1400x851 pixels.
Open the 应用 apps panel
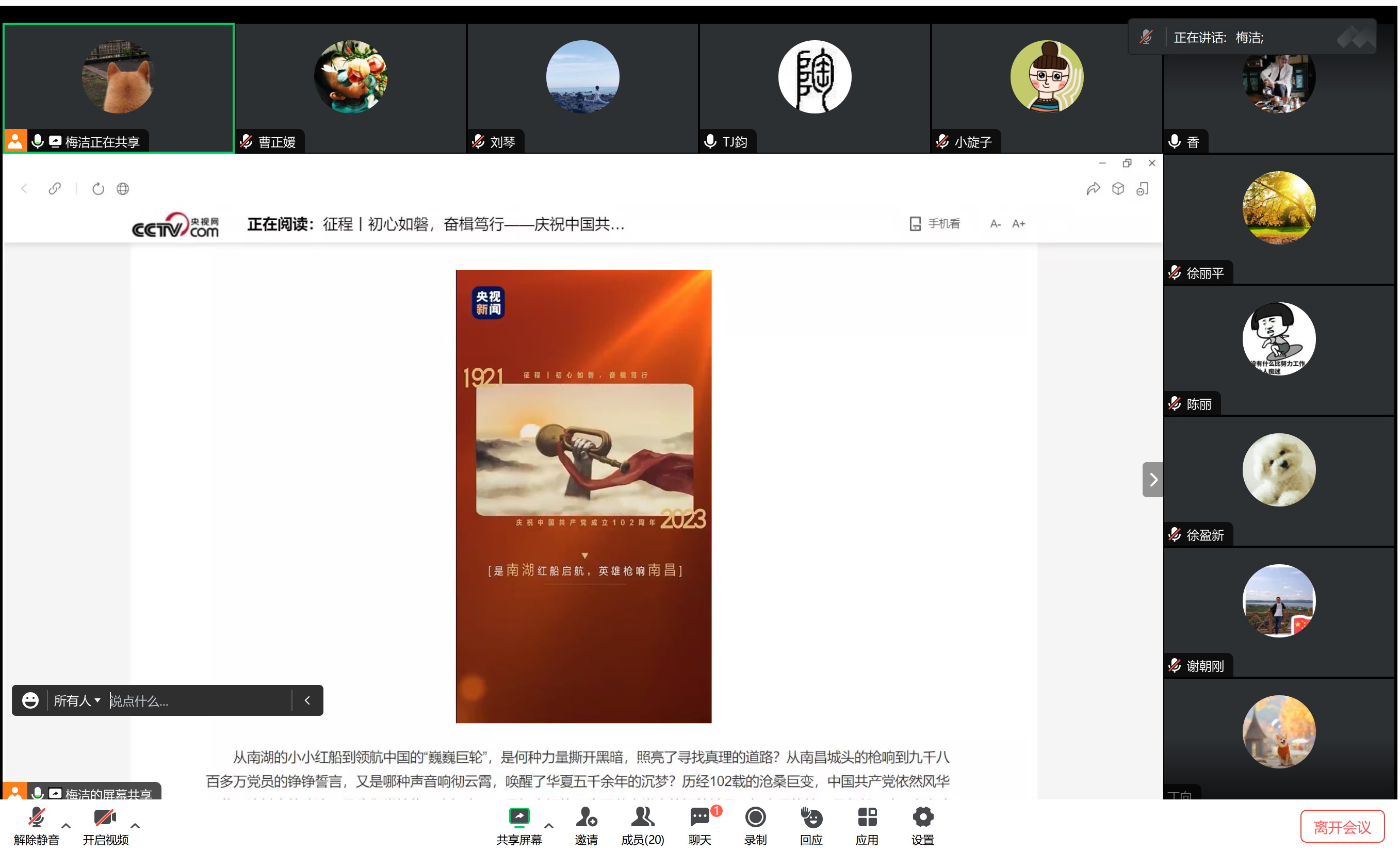tap(867, 826)
